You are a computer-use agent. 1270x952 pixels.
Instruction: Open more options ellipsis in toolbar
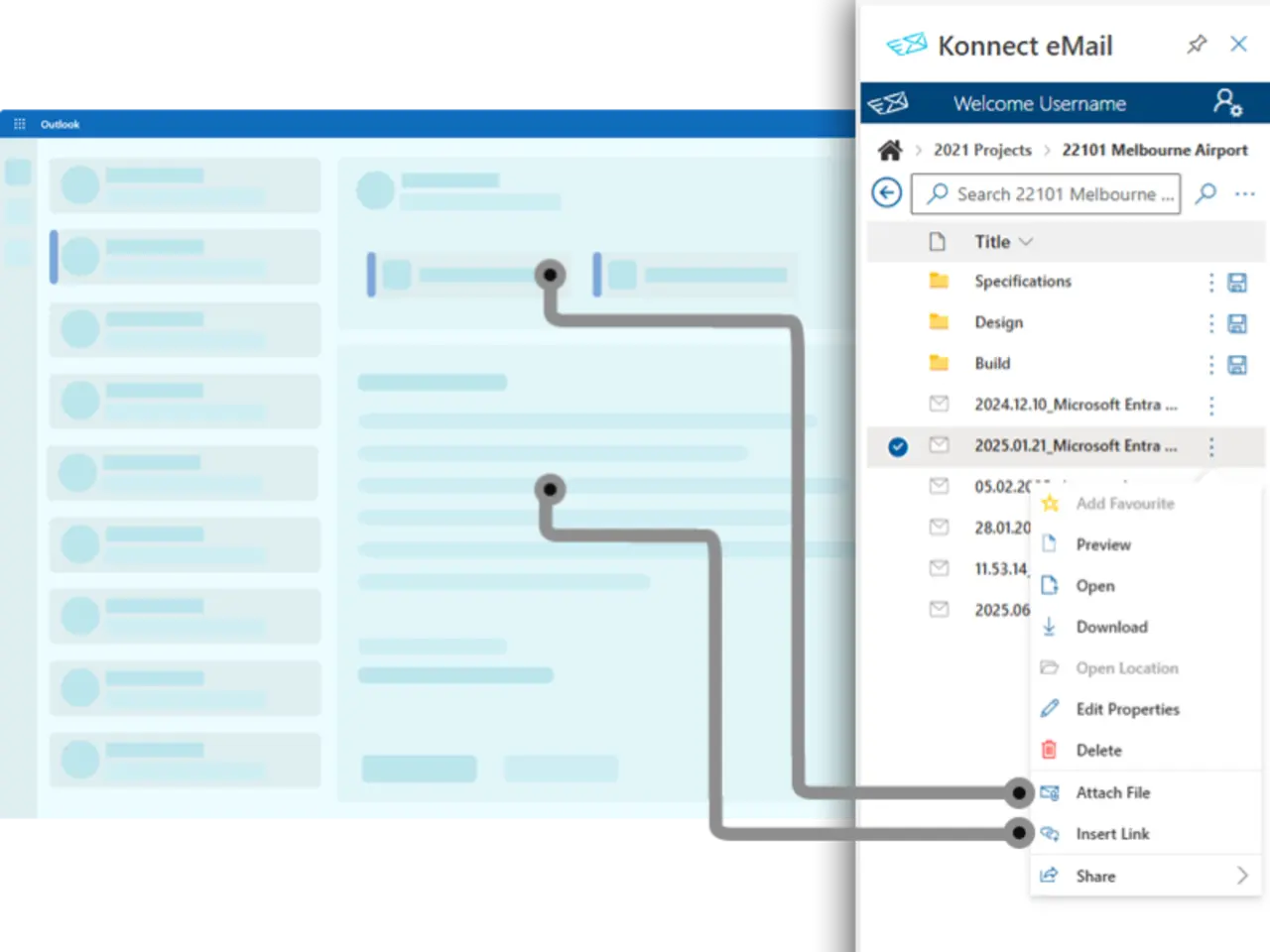click(x=1245, y=193)
